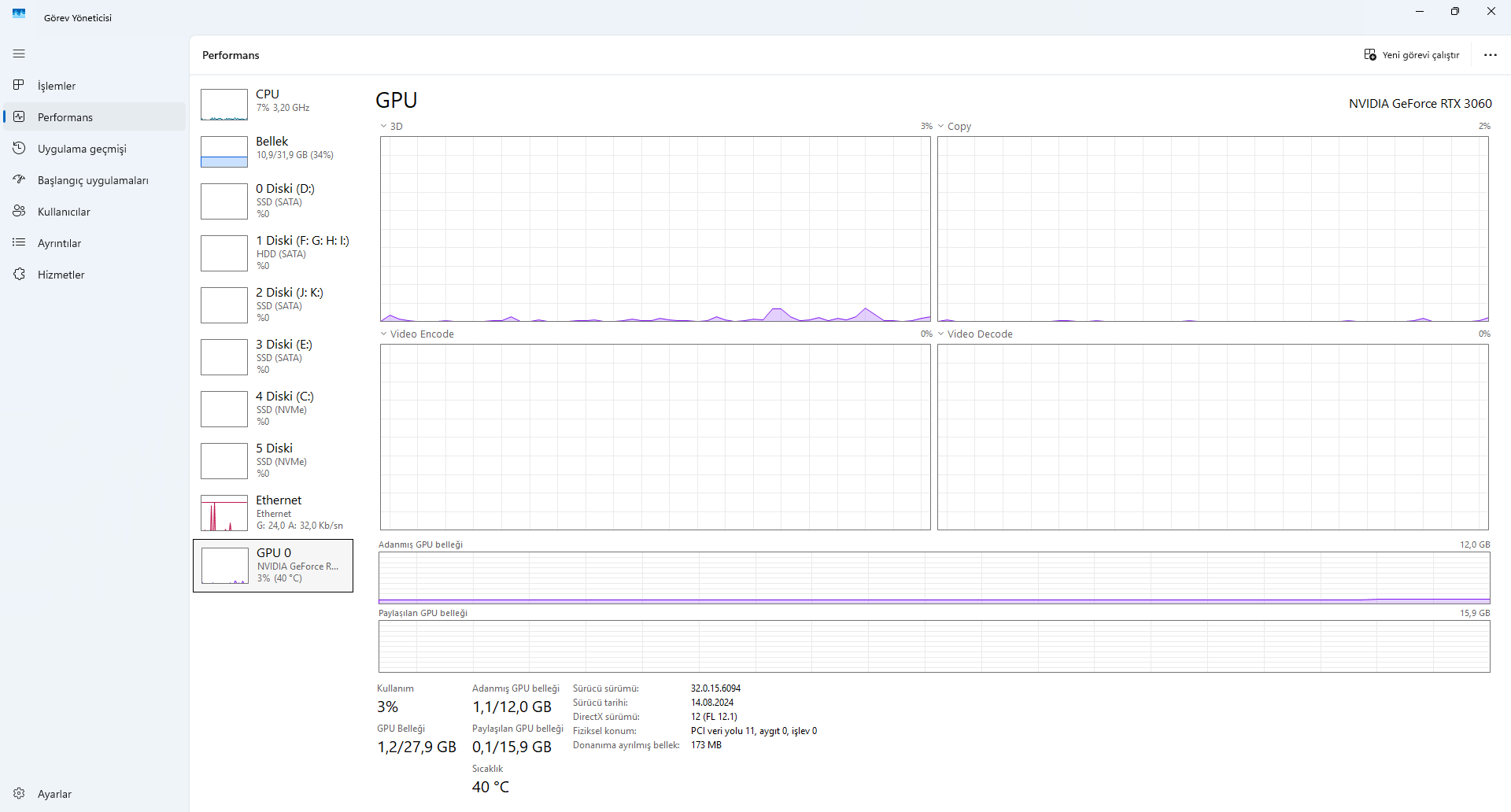Expand the Copy engine dropdown
Screen dimensions: 1511x812
[941, 126]
